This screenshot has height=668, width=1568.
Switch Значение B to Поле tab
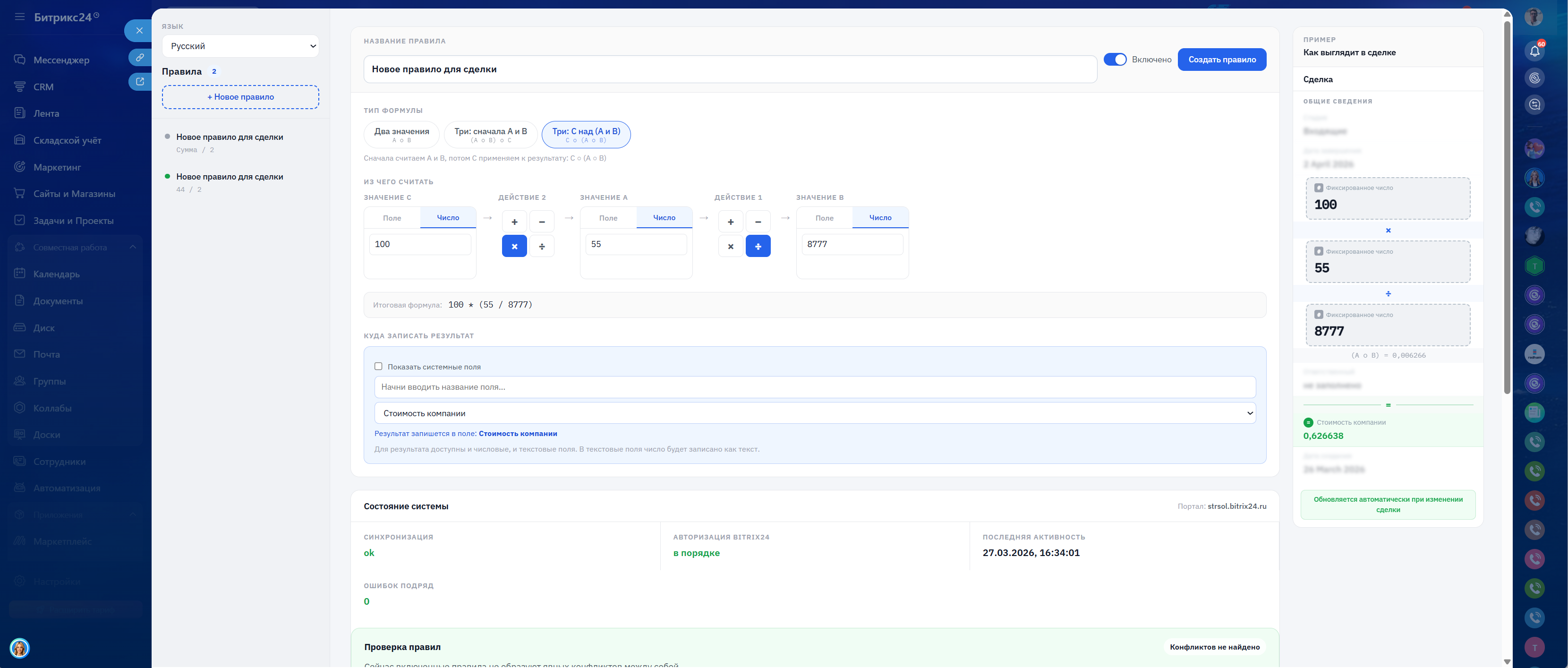824,218
